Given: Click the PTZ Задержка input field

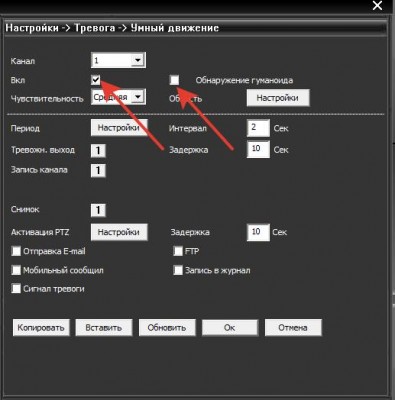Looking at the screenshot, I should point(258,232).
